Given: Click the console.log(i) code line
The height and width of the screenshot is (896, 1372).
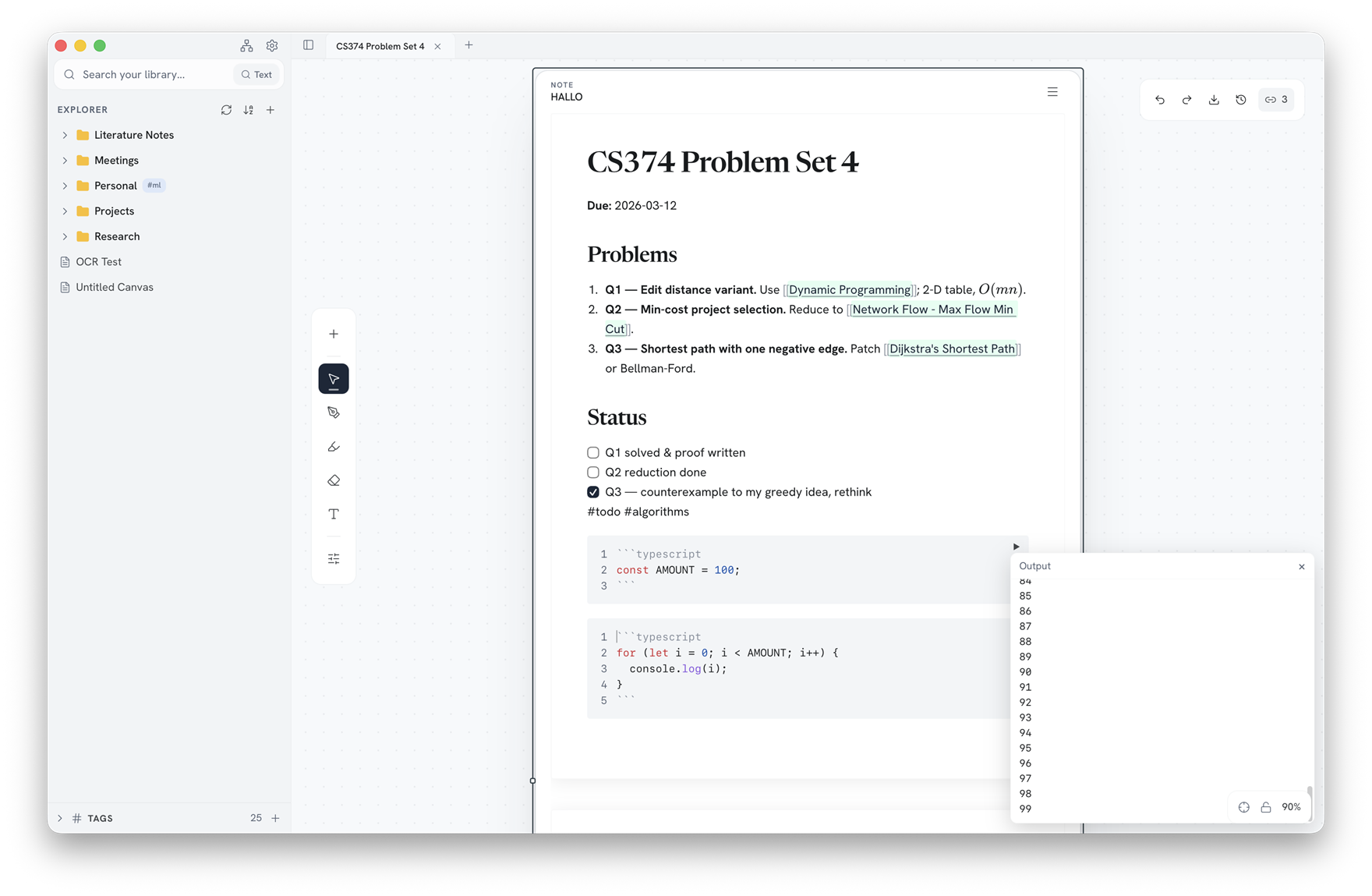Looking at the screenshot, I should click(x=677, y=669).
